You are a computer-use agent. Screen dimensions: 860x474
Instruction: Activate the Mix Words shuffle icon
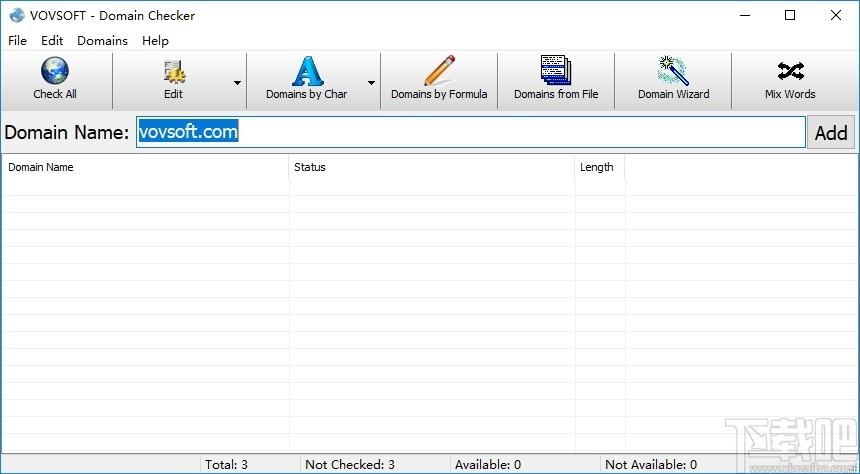[790, 71]
